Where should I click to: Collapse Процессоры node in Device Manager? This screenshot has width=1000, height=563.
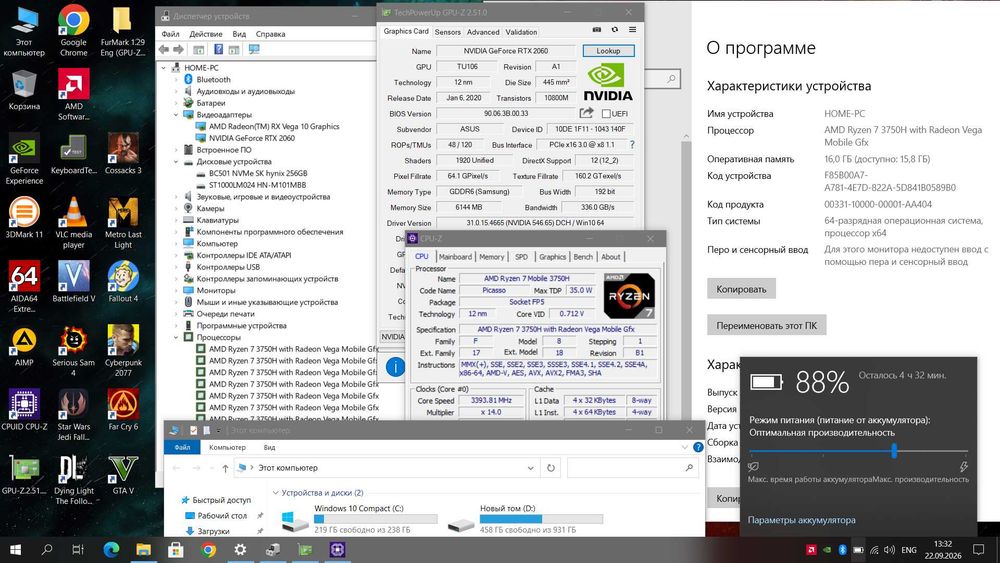[176, 337]
